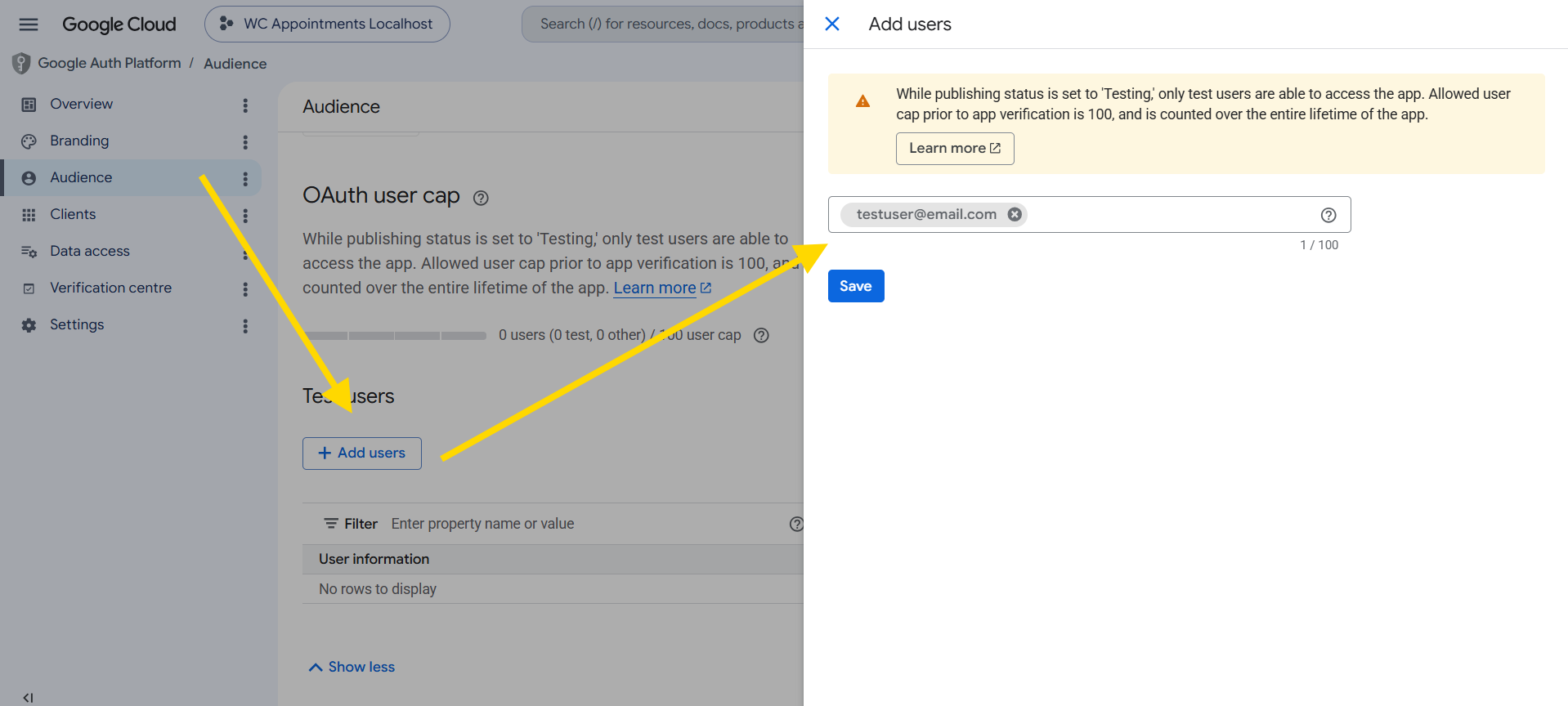Open the Settings menu item

77,324
